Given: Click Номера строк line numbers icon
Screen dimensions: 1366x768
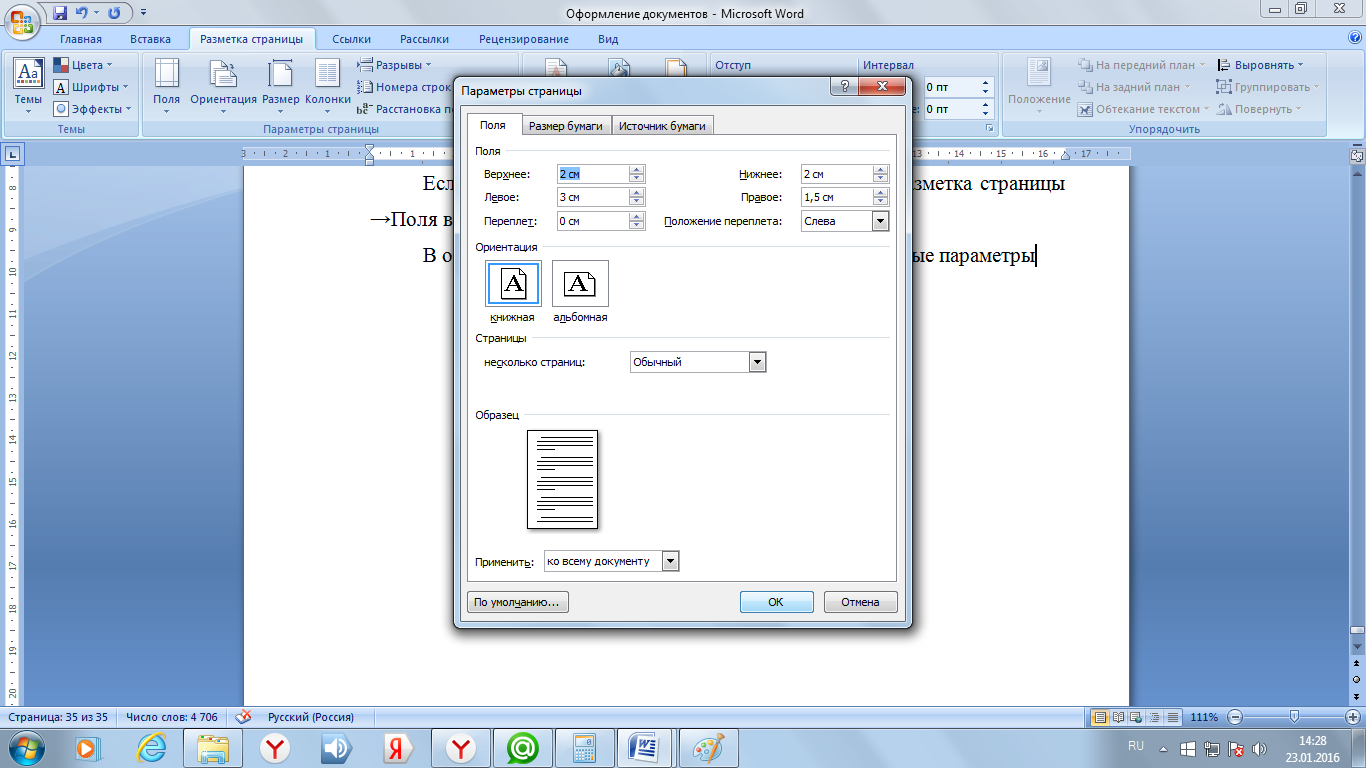Looking at the screenshot, I should tap(366, 87).
